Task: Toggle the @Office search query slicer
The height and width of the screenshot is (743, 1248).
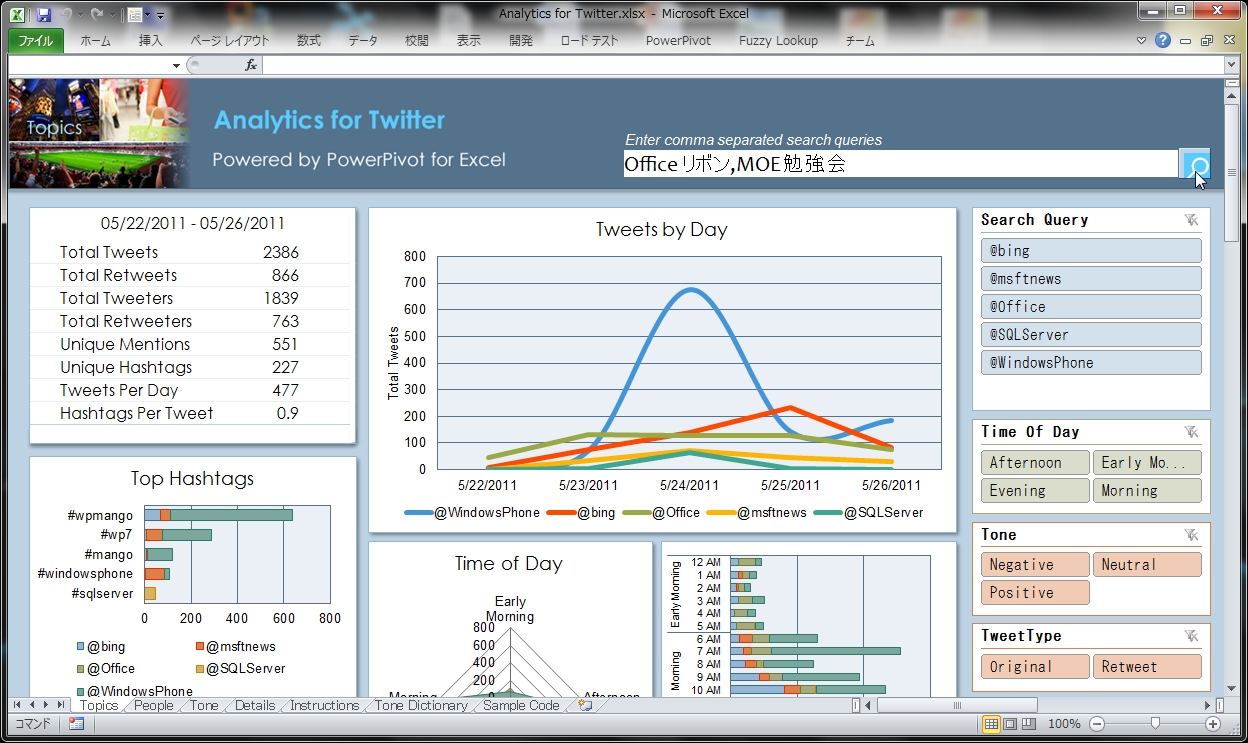Action: [1091, 306]
